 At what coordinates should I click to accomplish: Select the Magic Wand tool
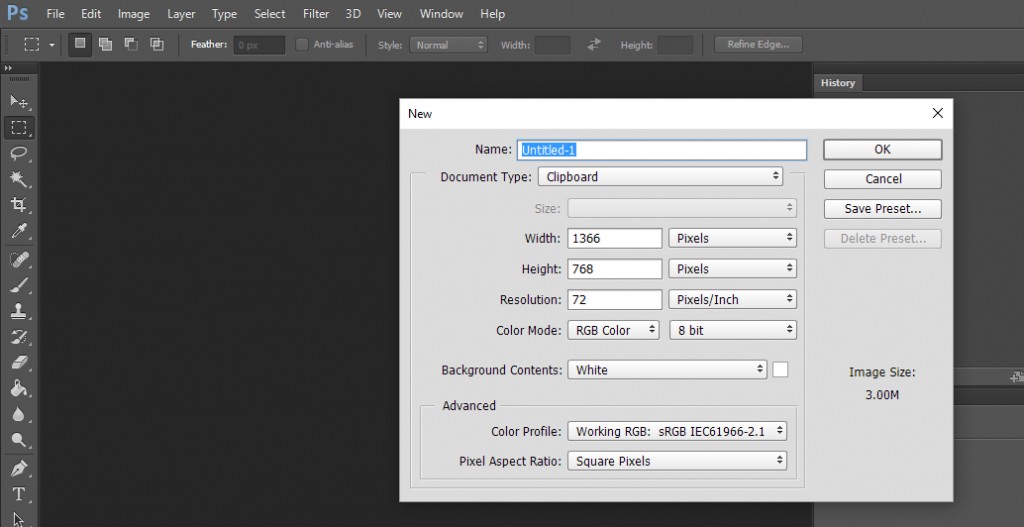point(19,179)
